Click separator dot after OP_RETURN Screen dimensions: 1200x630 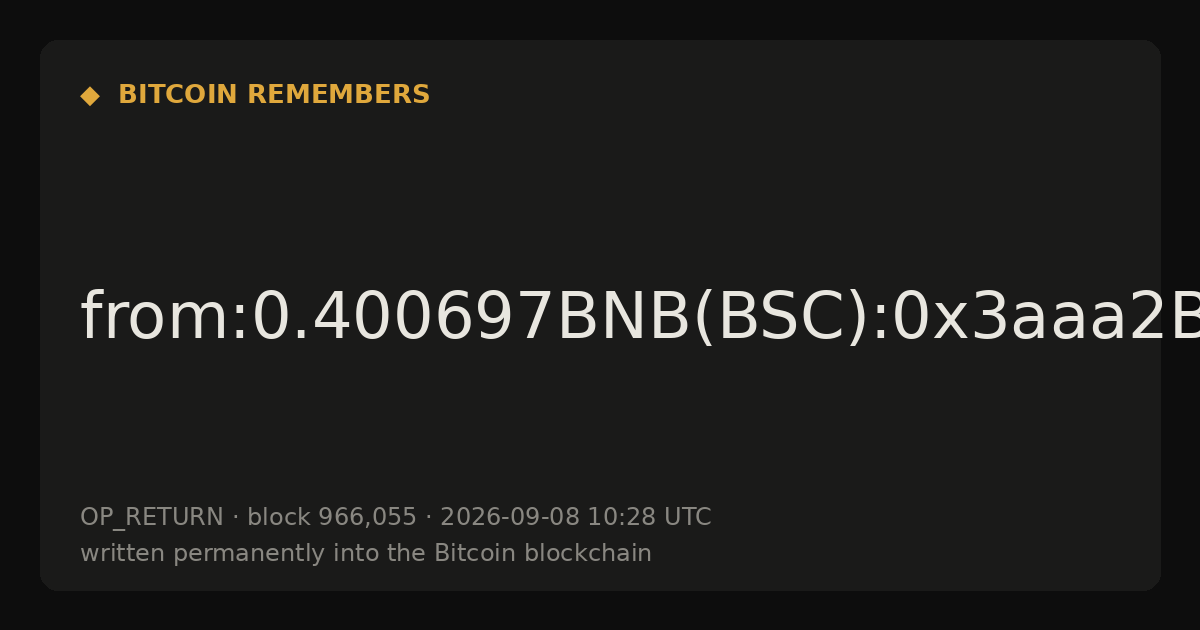(x=235, y=518)
